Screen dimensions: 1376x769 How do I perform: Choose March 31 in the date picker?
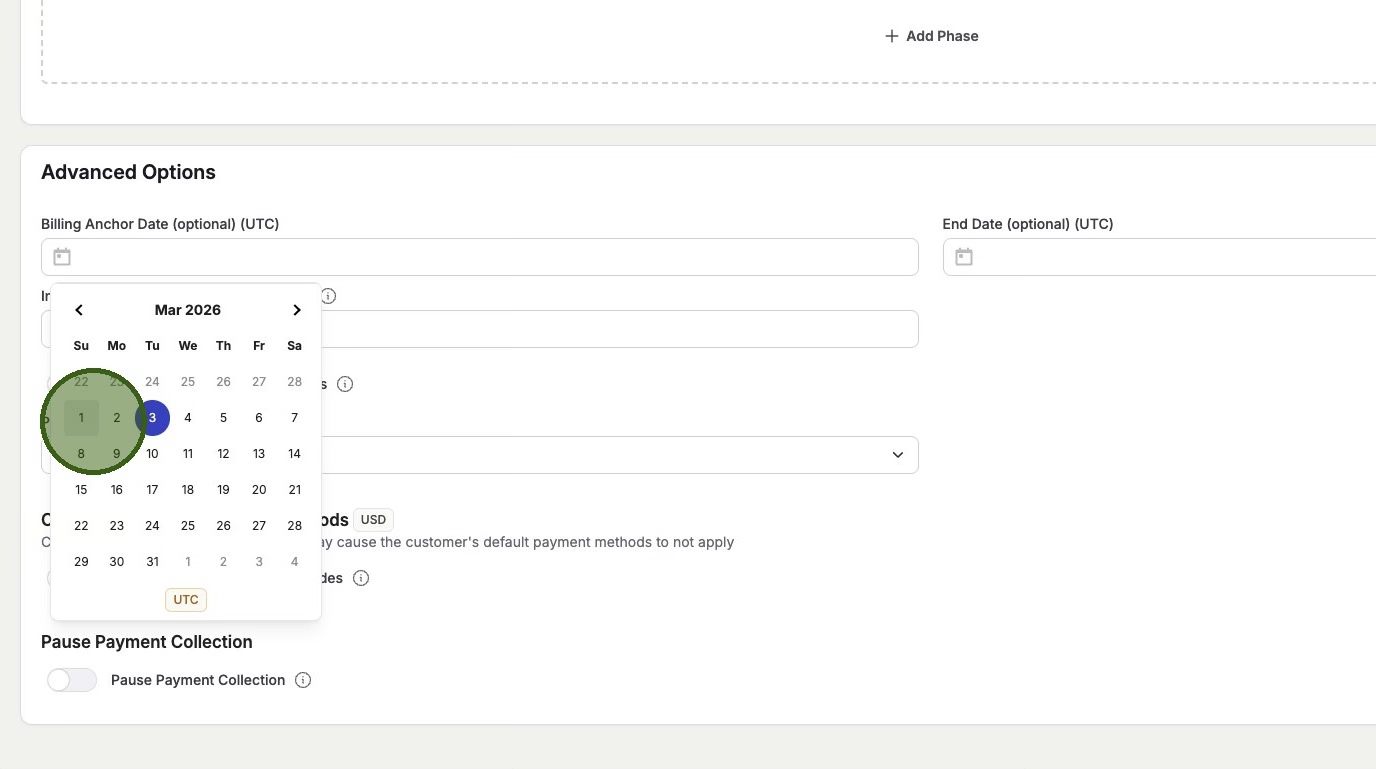point(152,562)
